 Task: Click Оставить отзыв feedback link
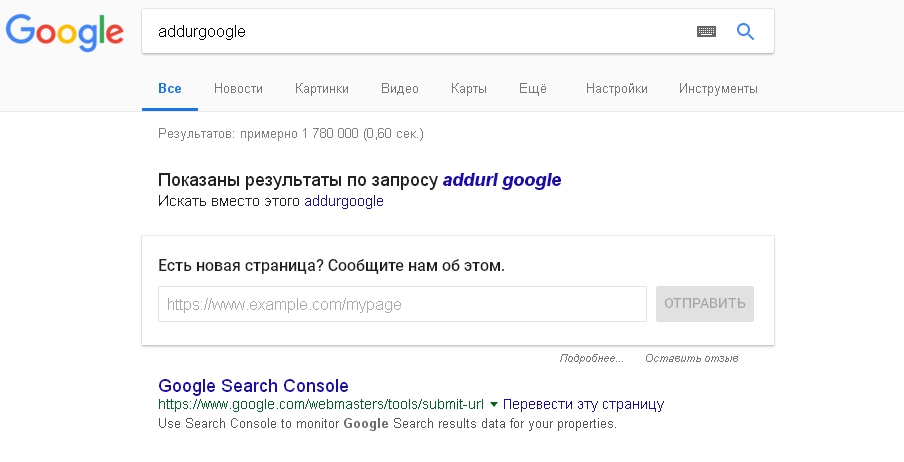coord(692,358)
